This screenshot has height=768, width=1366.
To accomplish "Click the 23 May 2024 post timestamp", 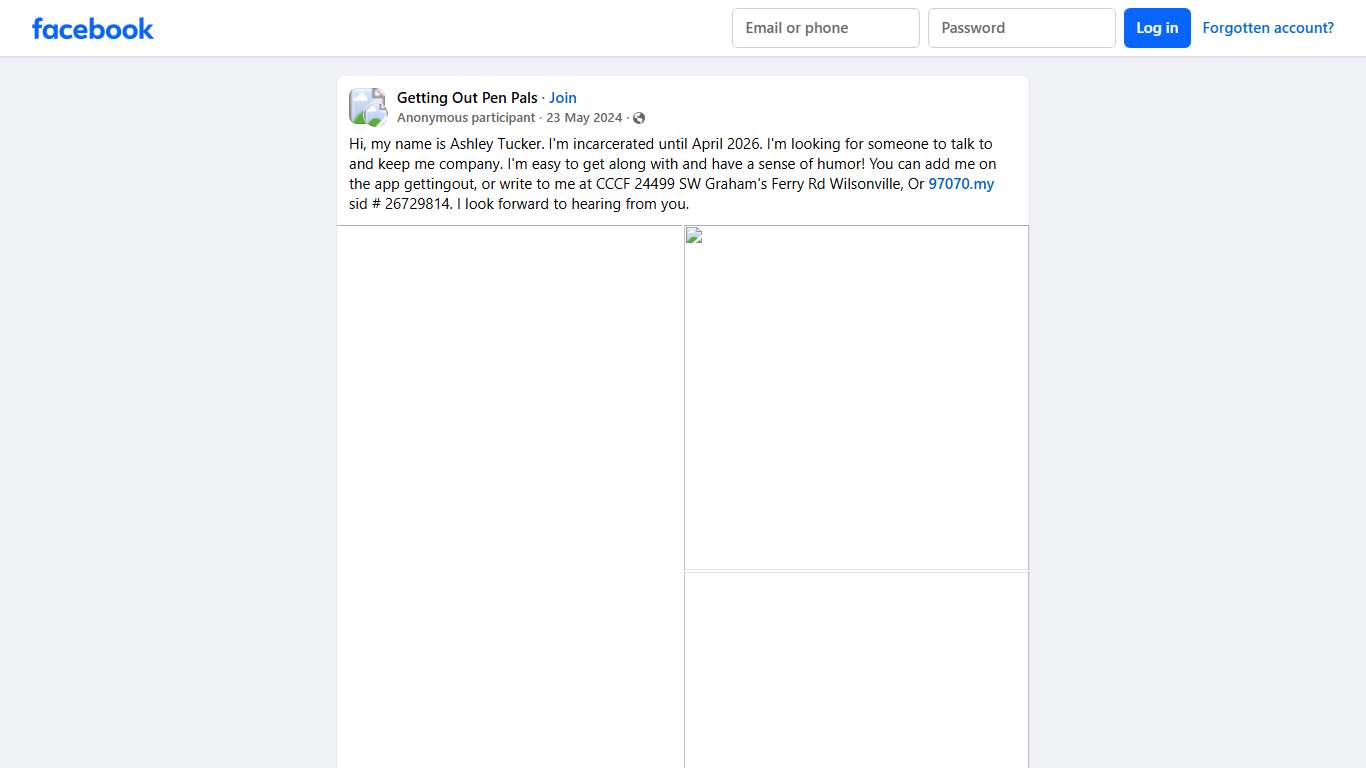I will coord(584,117).
